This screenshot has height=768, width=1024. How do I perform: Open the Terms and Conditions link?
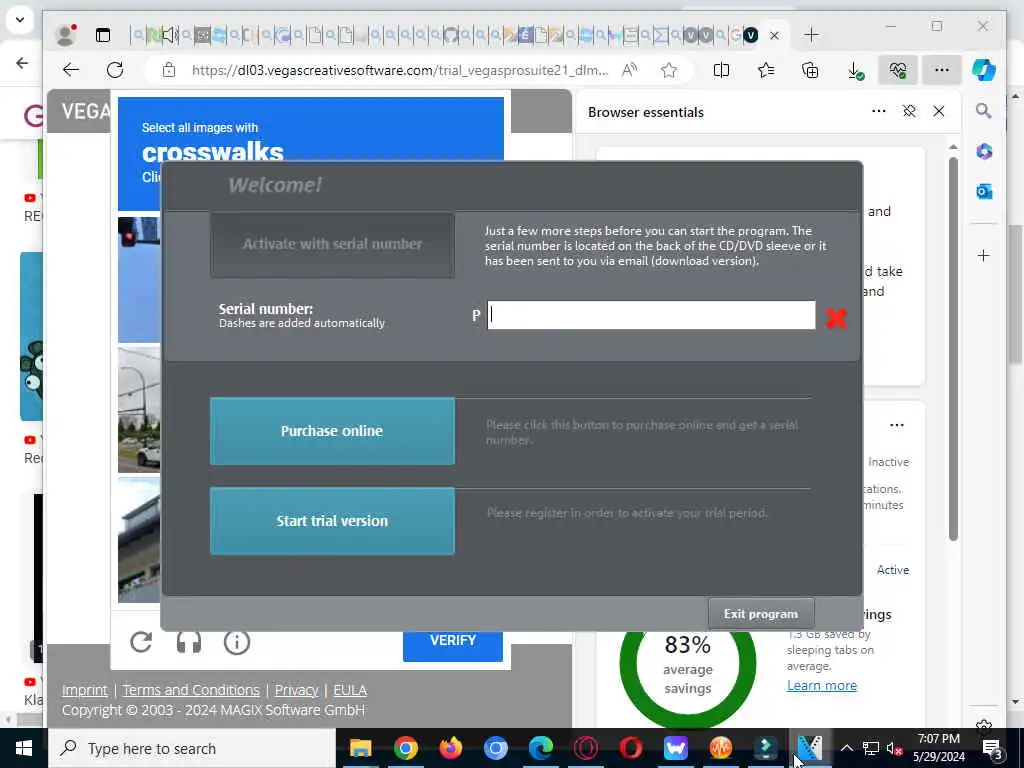[191, 690]
